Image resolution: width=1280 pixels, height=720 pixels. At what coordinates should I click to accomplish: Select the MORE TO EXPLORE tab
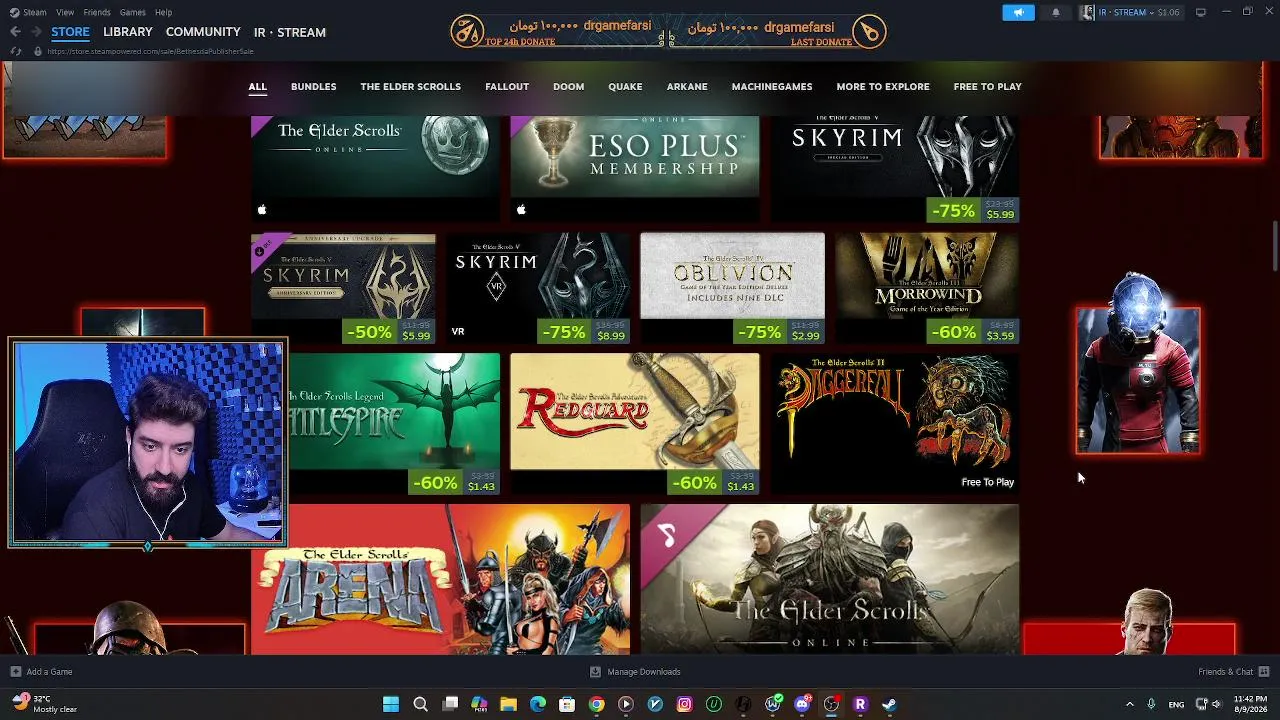tap(883, 87)
